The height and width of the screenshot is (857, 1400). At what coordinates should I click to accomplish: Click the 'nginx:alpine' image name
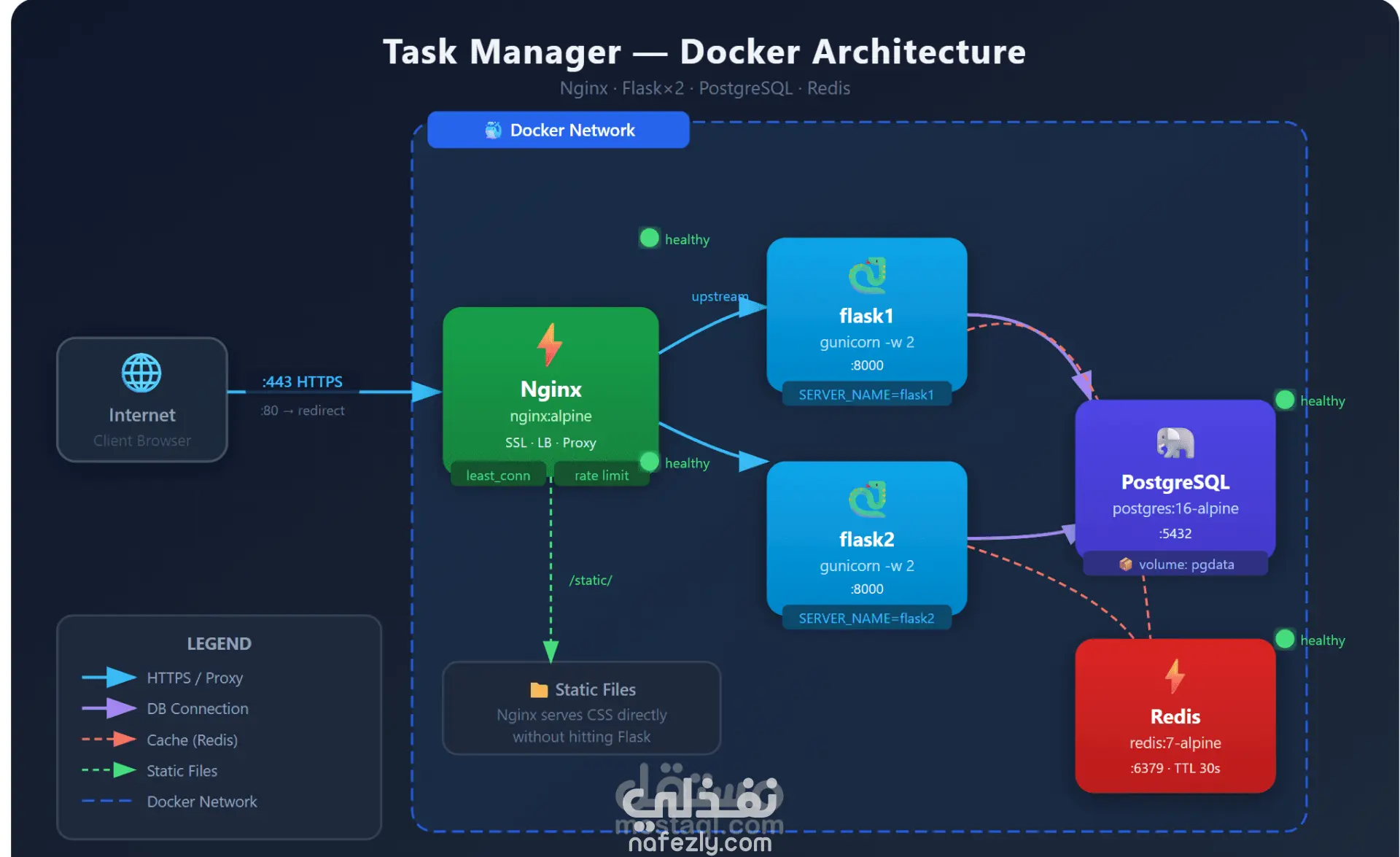click(x=551, y=416)
